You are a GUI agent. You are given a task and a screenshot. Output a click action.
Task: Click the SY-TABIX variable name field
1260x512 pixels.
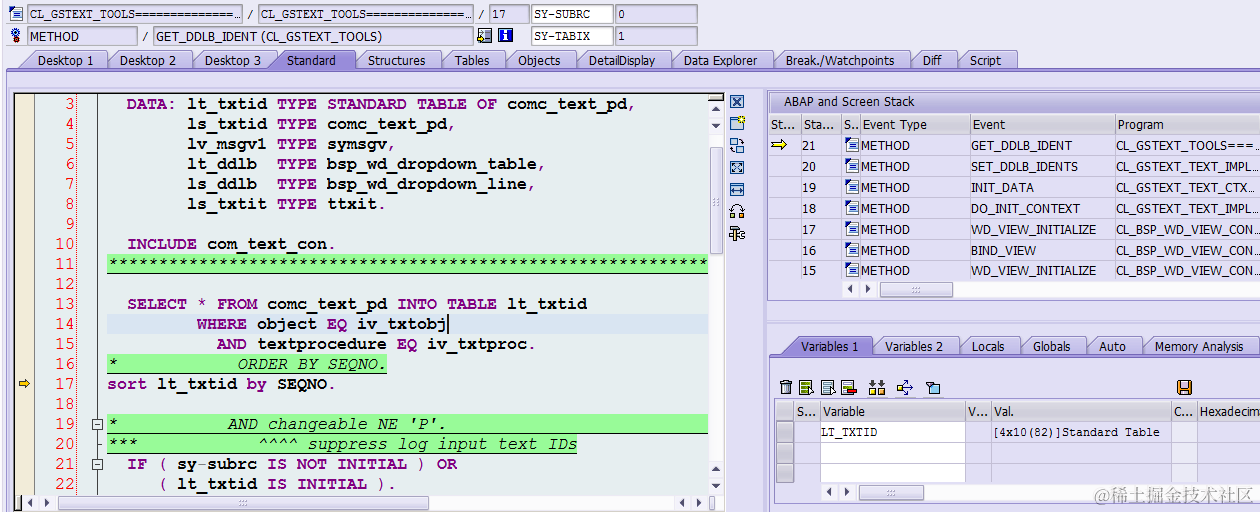pos(571,36)
